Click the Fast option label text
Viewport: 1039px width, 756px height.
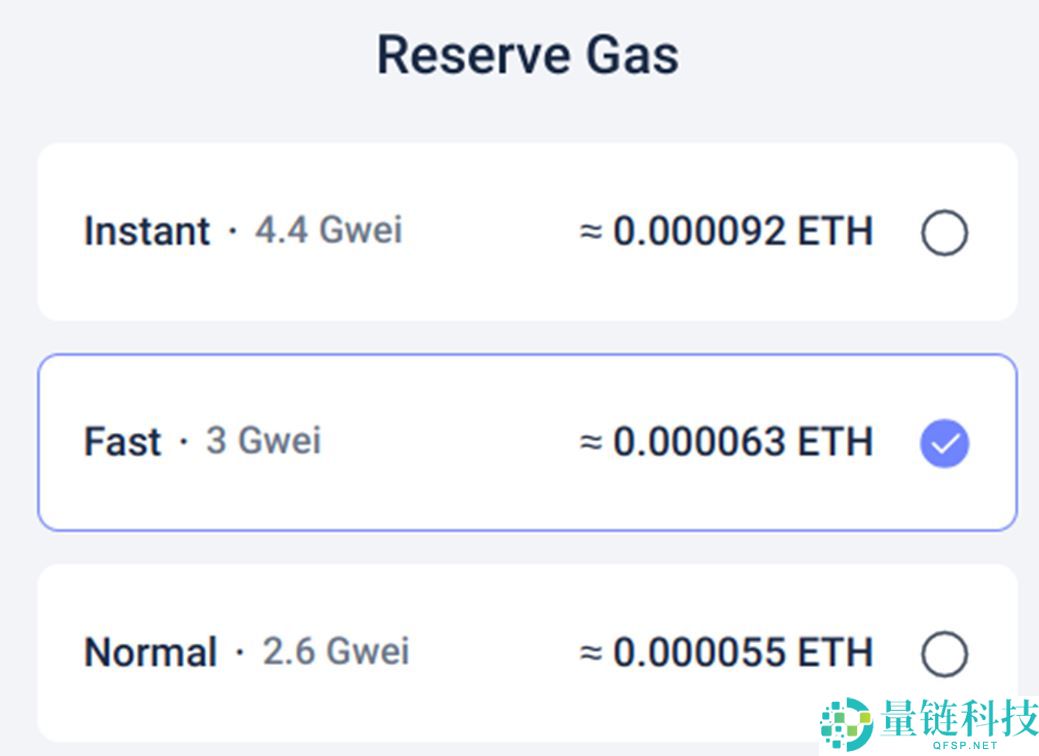click(122, 441)
